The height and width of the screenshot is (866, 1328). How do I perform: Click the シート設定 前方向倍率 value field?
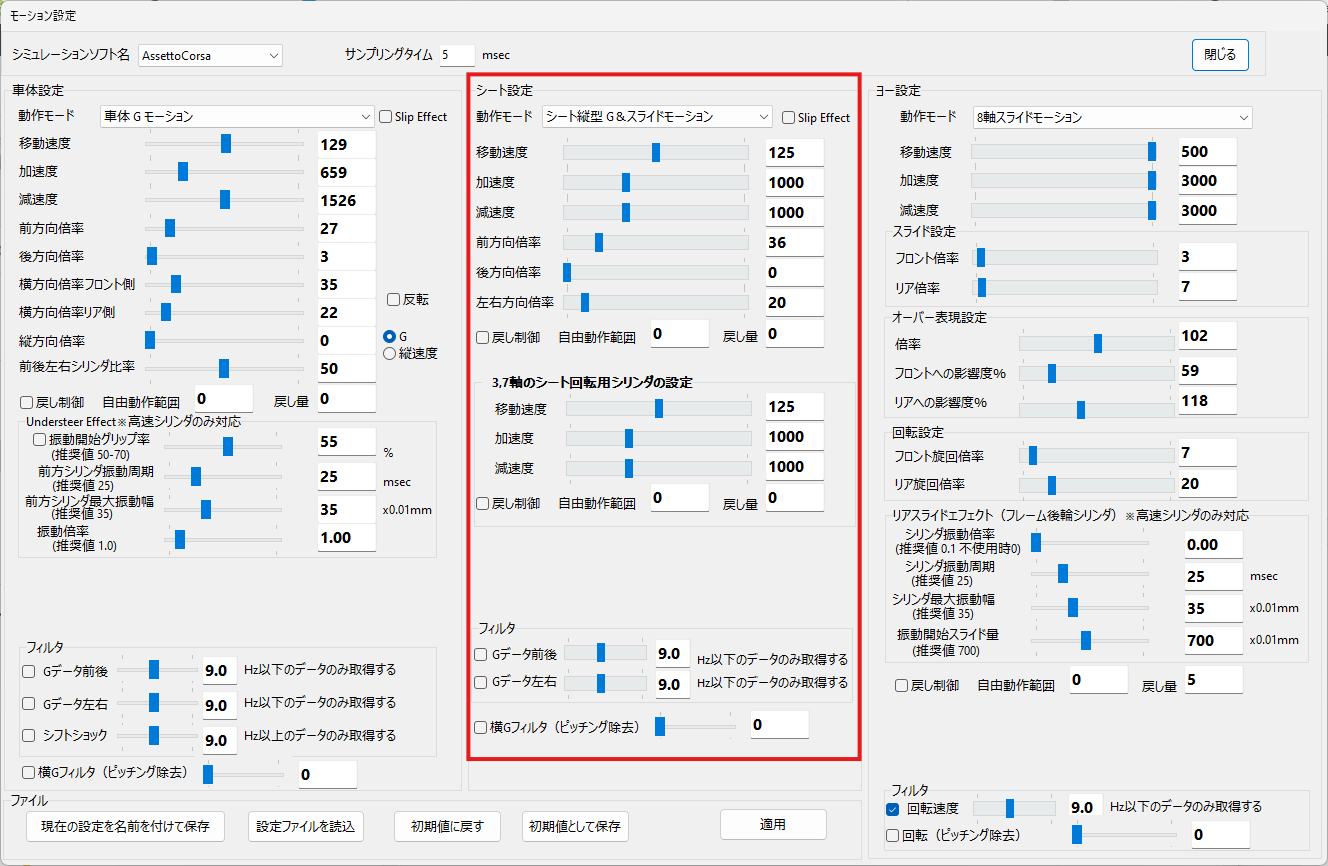tap(794, 243)
